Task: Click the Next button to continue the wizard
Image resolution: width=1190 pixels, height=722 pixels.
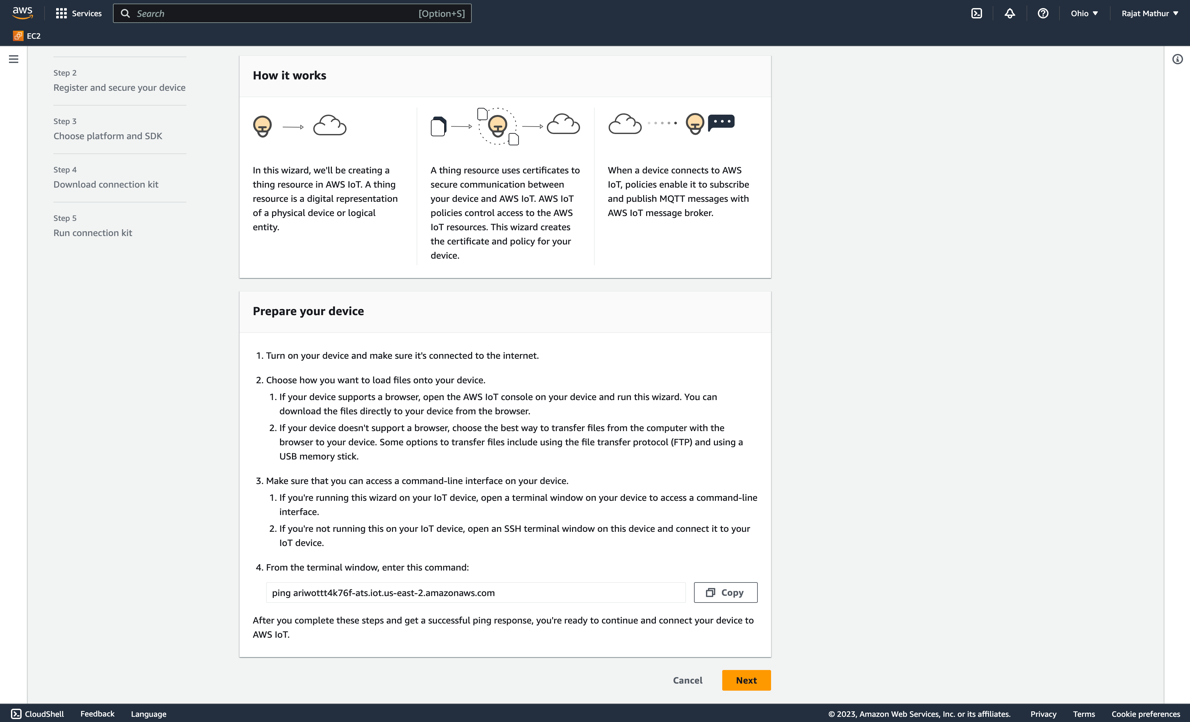Action: click(746, 680)
